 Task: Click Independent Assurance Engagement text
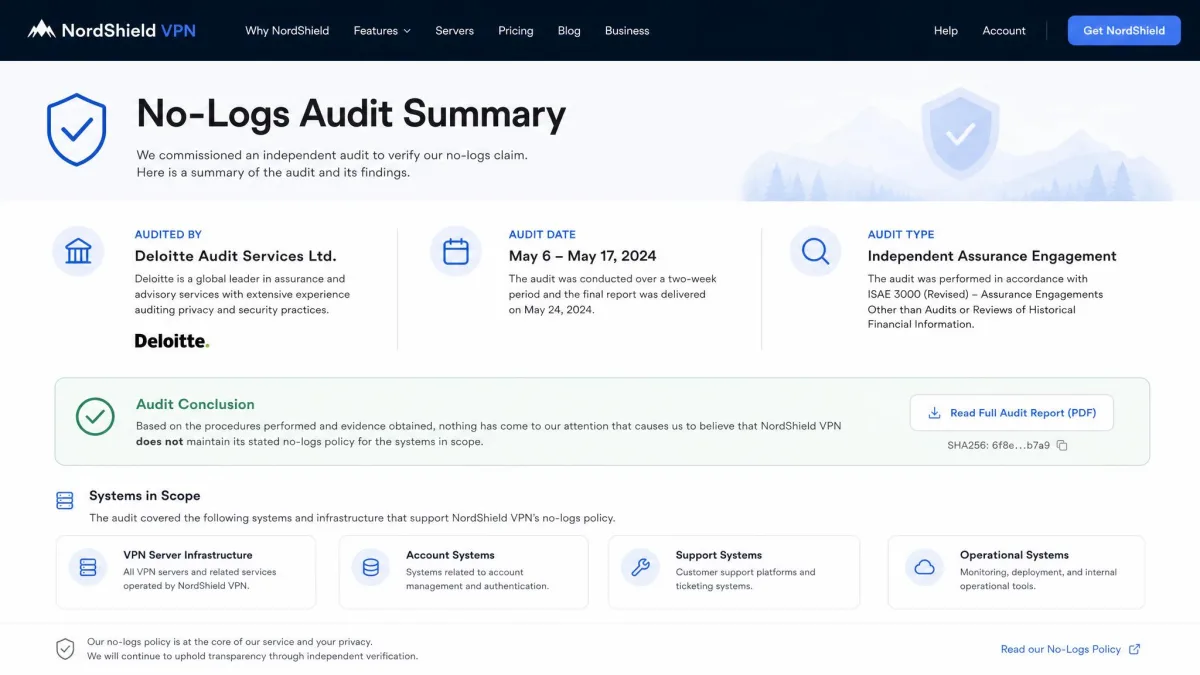[x=992, y=256]
